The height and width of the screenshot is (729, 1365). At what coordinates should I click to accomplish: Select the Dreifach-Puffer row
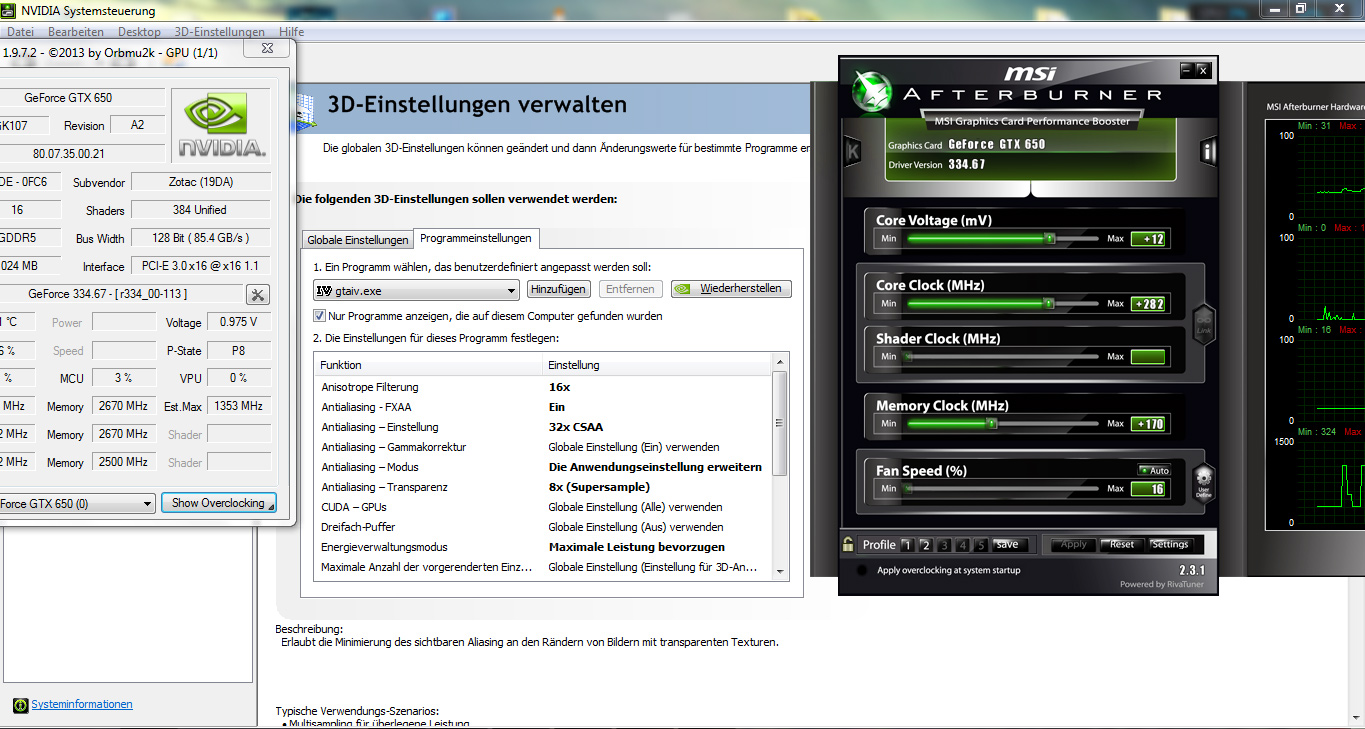coord(543,527)
